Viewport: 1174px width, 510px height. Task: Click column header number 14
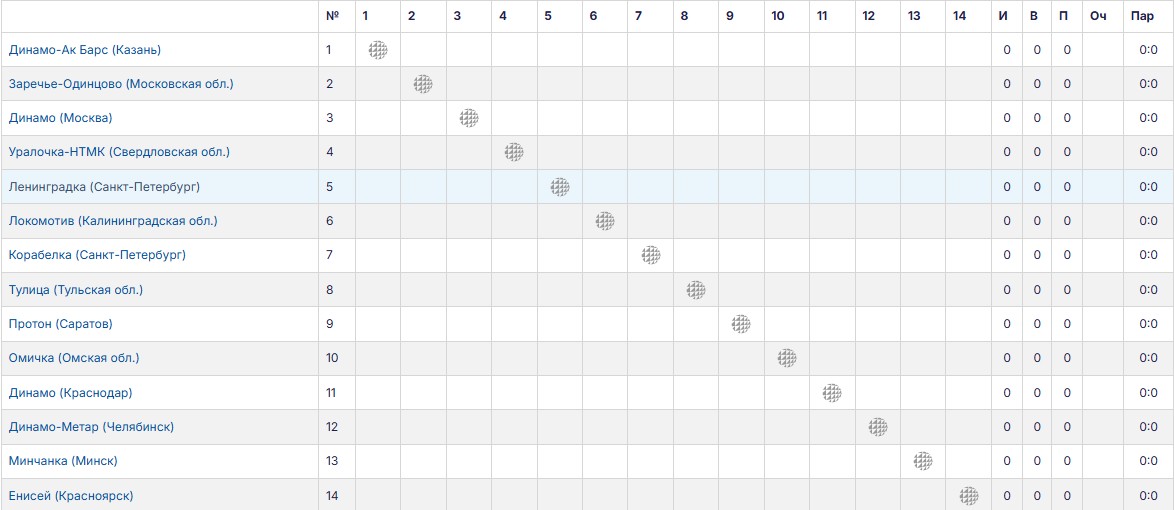960,16
